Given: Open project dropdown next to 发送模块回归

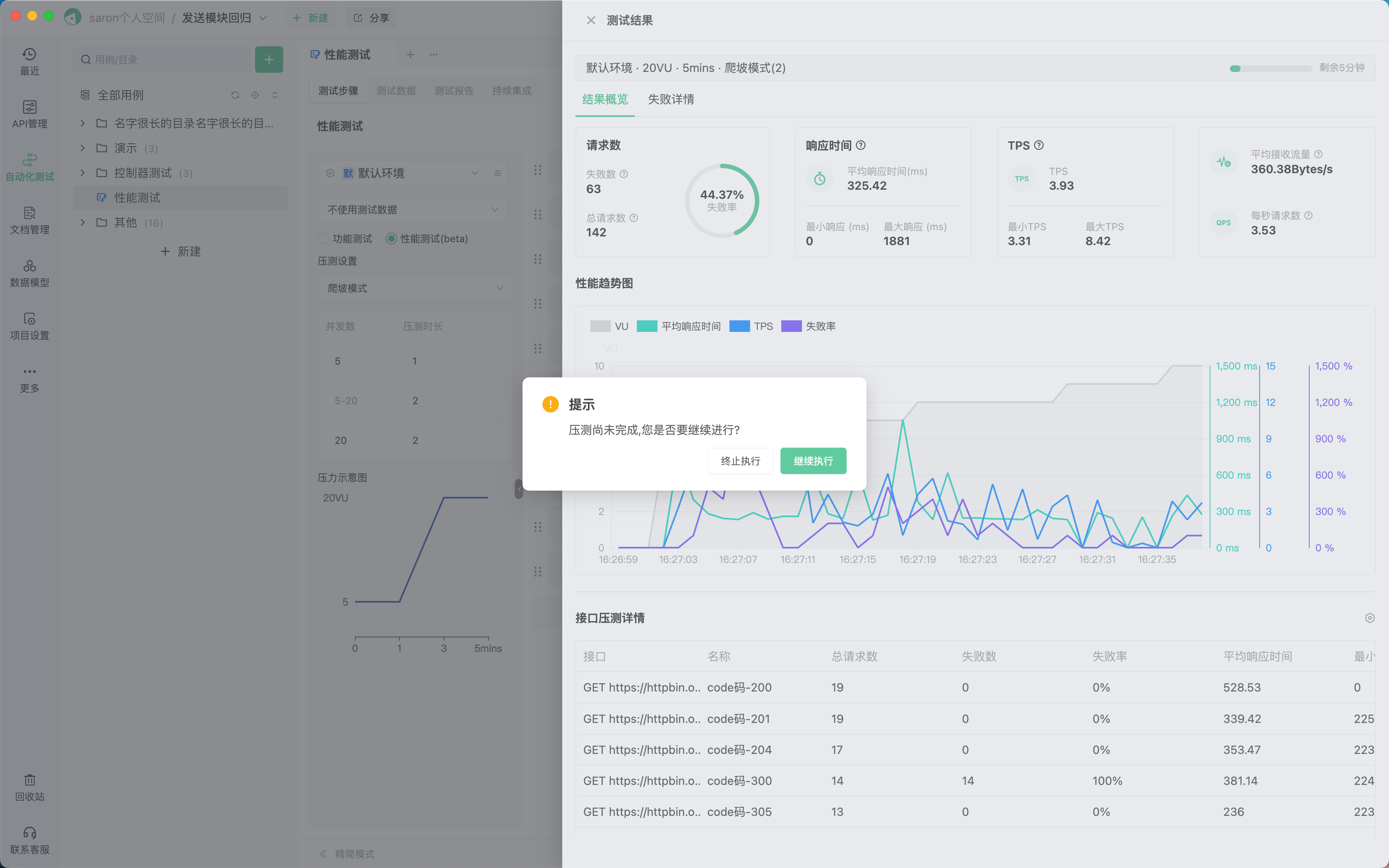Looking at the screenshot, I should pyautogui.click(x=263, y=18).
